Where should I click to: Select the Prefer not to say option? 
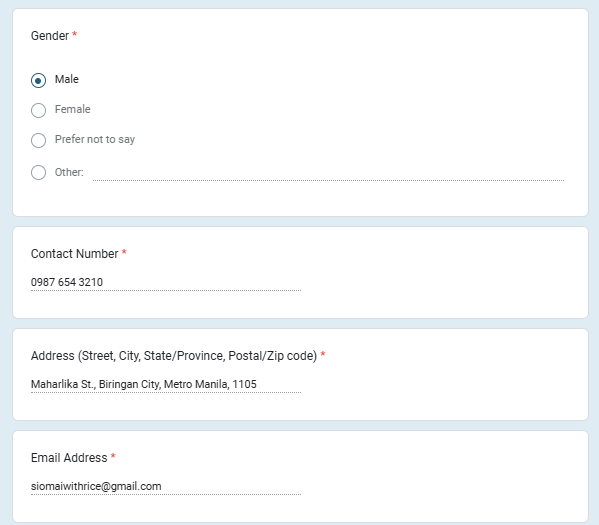click(x=38, y=140)
